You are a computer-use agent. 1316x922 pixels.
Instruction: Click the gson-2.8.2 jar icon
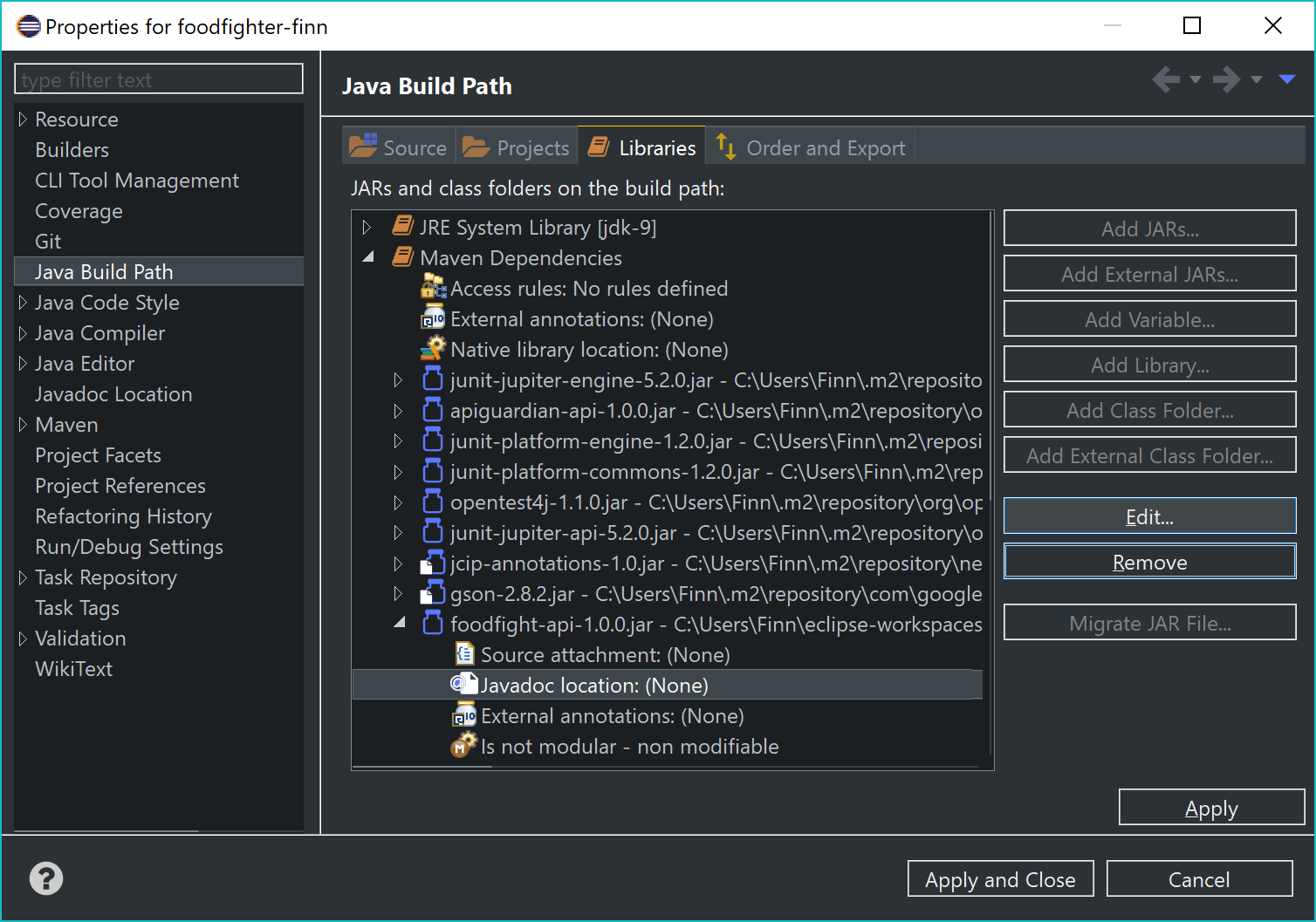(x=433, y=593)
